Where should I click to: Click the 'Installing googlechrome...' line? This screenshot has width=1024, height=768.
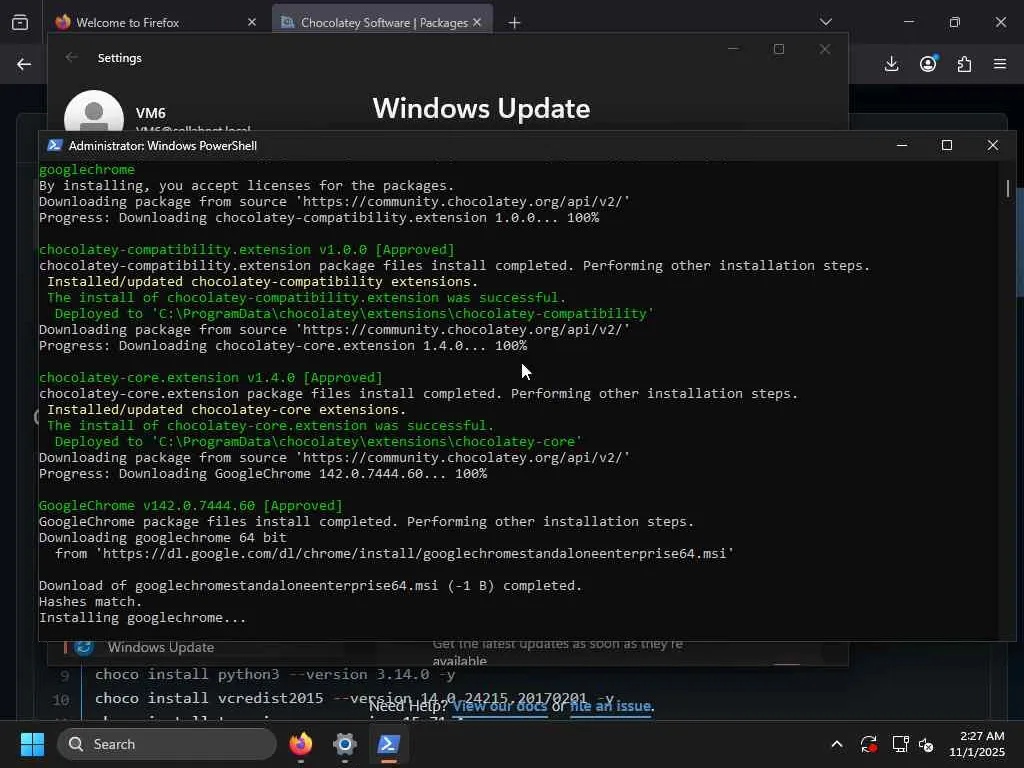[x=142, y=618]
